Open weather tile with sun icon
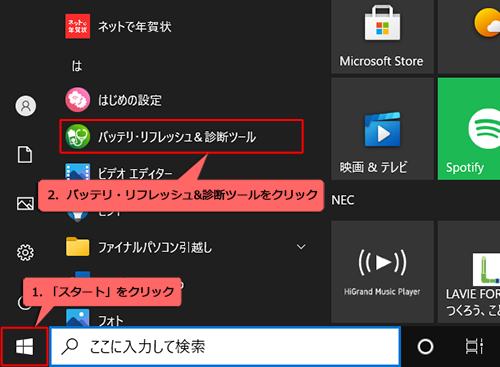Image resolution: width=500 pixels, height=367 pixels. click(x=469, y=37)
